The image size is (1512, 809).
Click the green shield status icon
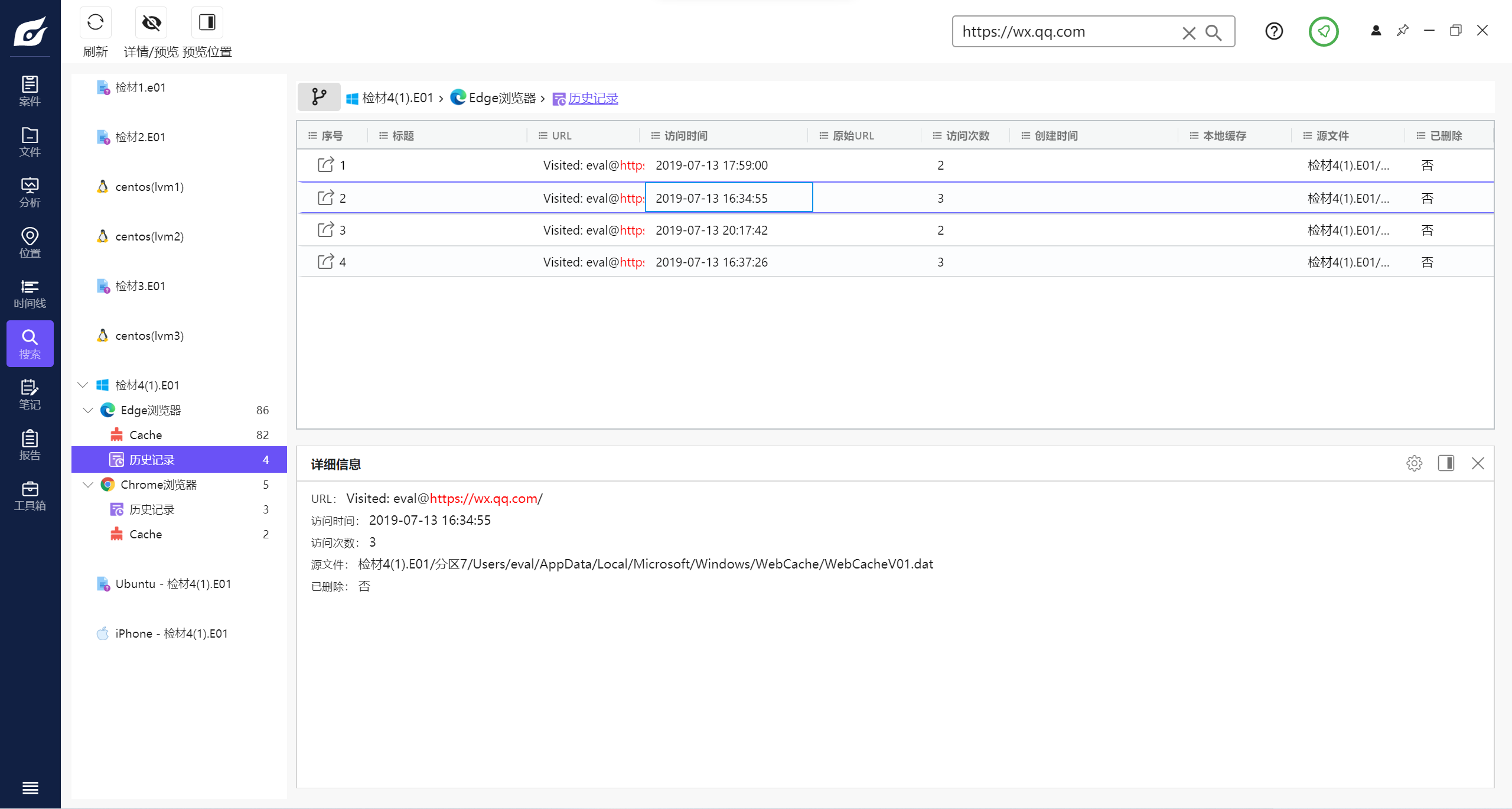(1324, 31)
